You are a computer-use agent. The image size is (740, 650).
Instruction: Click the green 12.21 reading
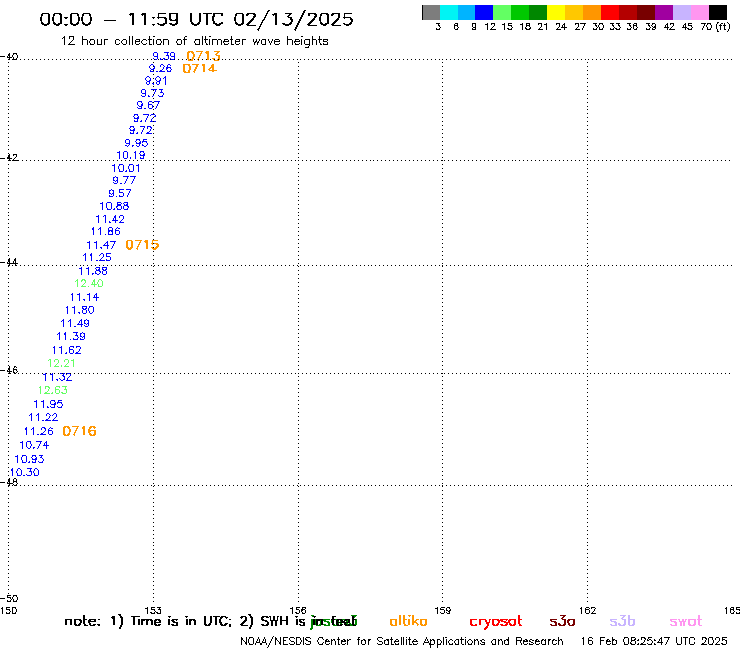(x=61, y=363)
